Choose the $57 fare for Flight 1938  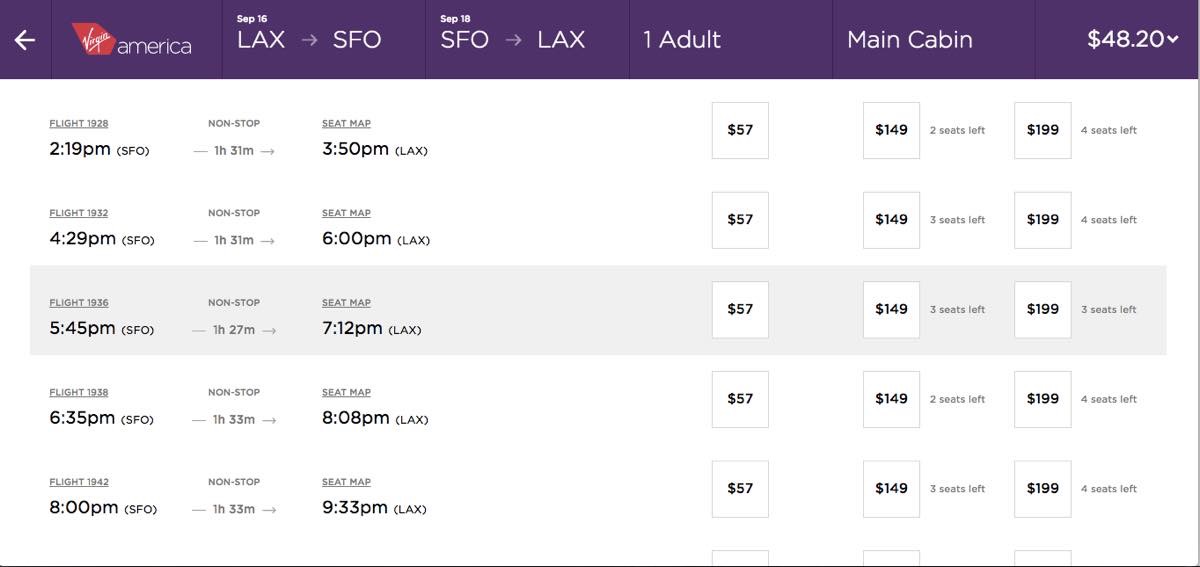[740, 399]
